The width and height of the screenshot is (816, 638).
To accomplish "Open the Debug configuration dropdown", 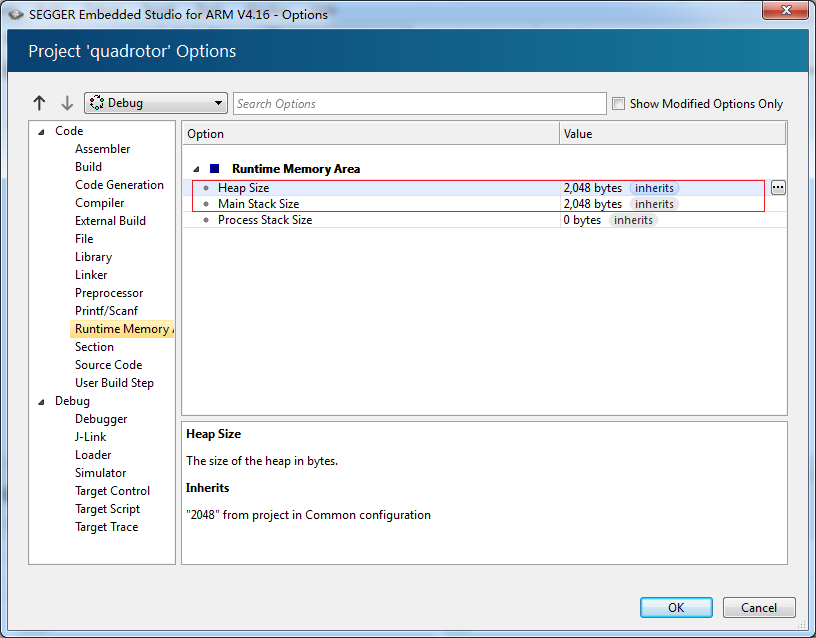I will 156,103.
